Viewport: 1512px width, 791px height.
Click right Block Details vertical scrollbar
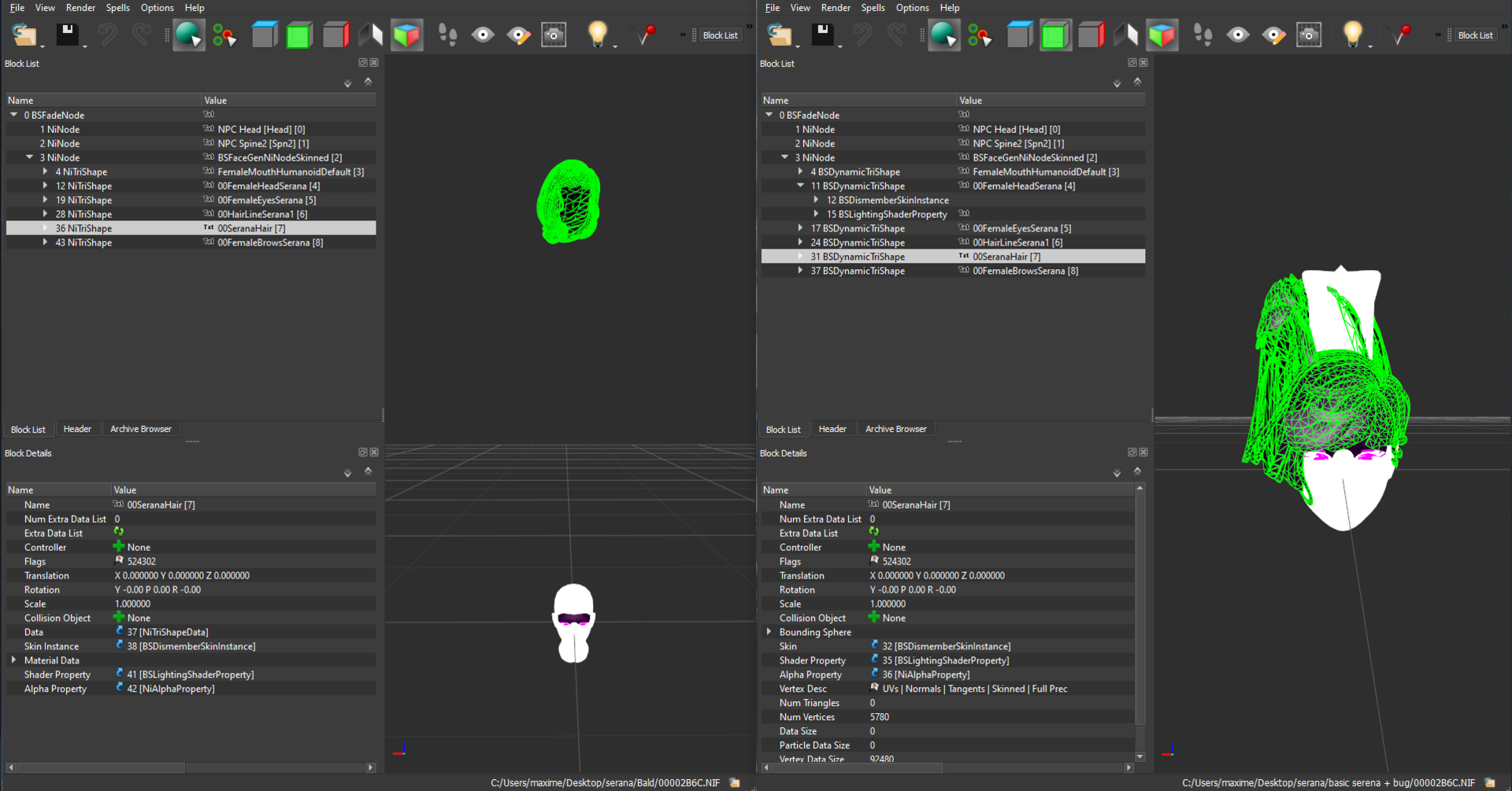pos(1140,608)
